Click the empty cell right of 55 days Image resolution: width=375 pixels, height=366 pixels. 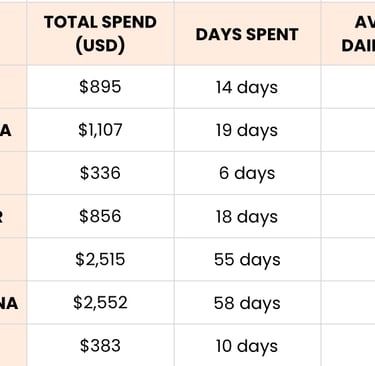pos(348,259)
